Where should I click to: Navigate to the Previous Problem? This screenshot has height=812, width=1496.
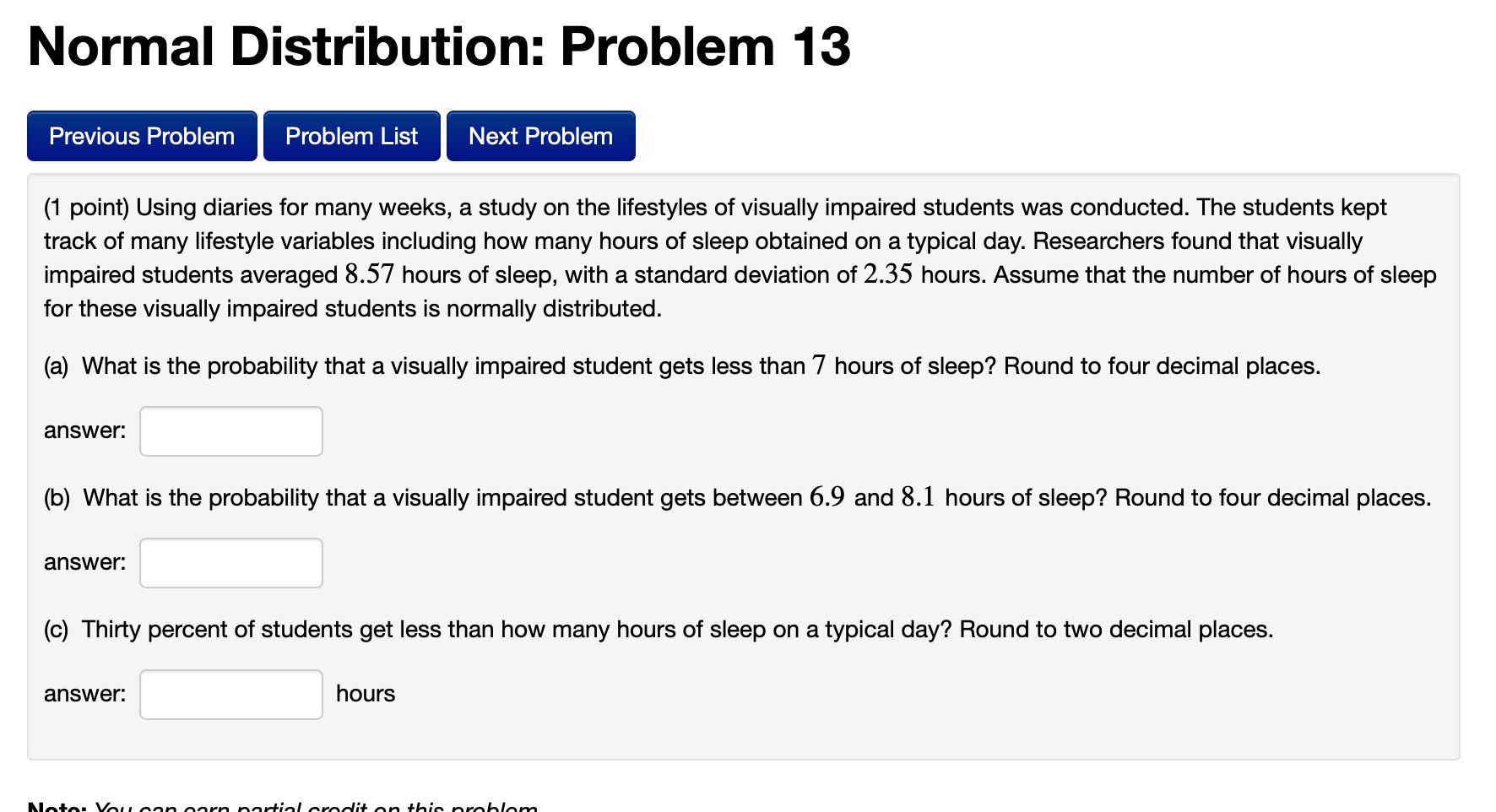coord(141,135)
